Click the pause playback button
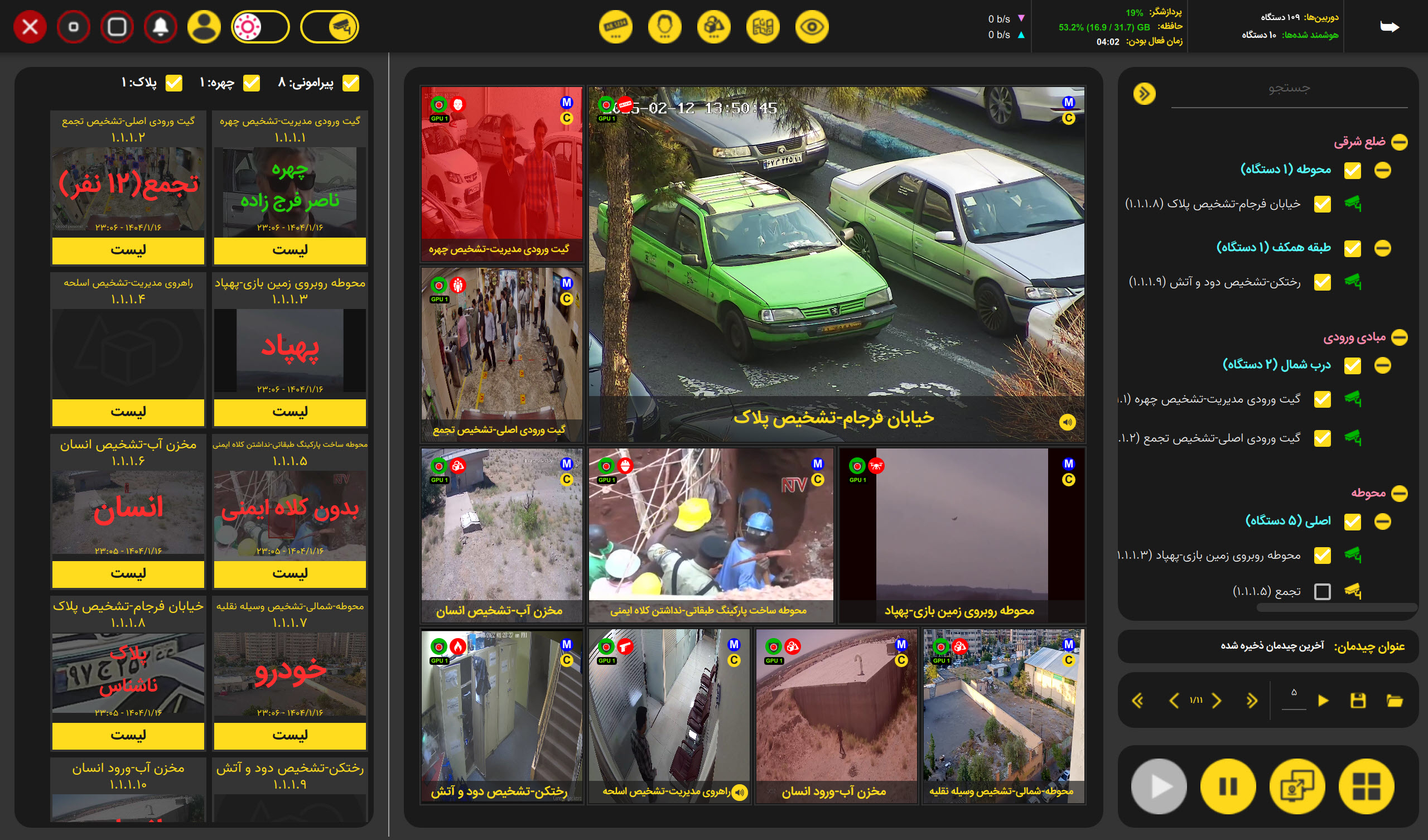Image resolution: width=1428 pixels, height=840 pixels. [1227, 786]
